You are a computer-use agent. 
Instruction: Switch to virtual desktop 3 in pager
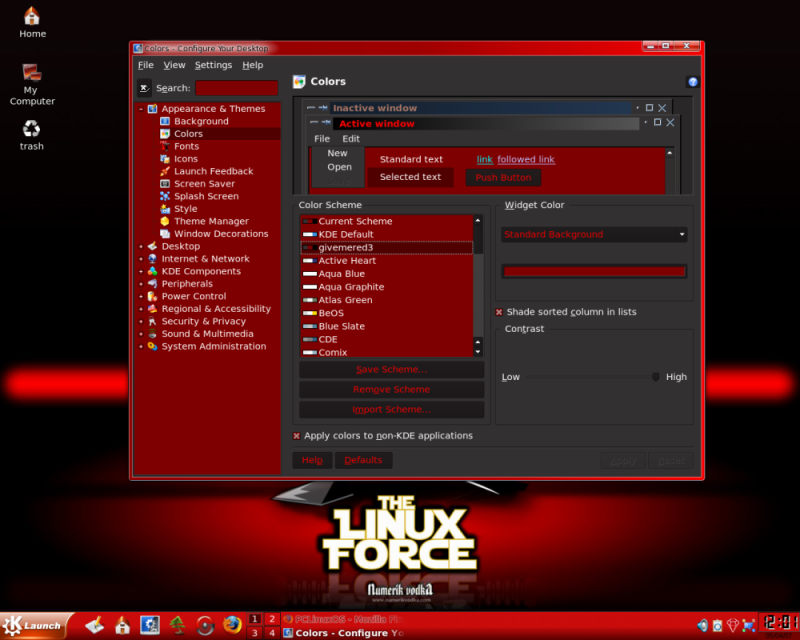point(254,633)
